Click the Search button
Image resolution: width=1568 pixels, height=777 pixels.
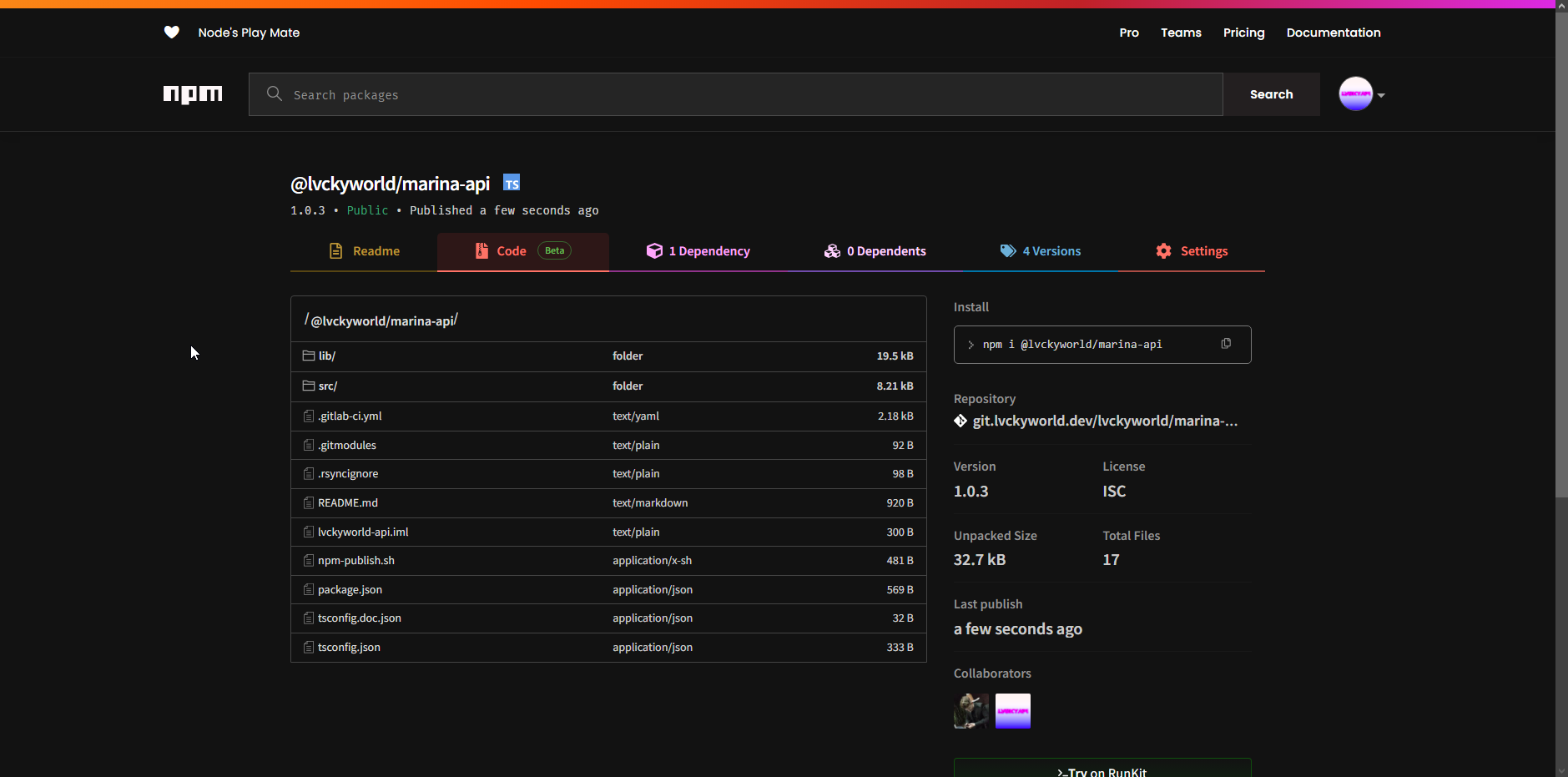(x=1271, y=94)
